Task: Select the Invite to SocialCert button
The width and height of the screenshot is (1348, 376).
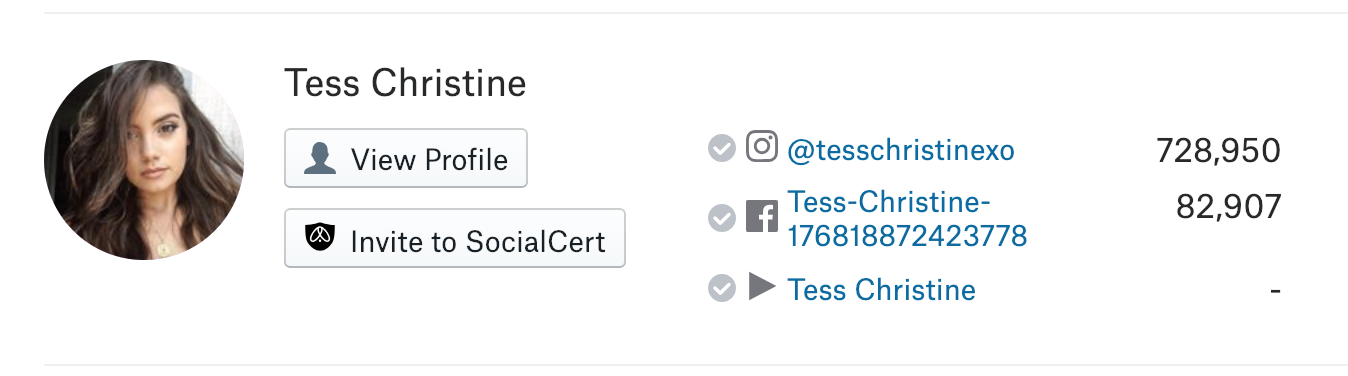Action: [455, 238]
